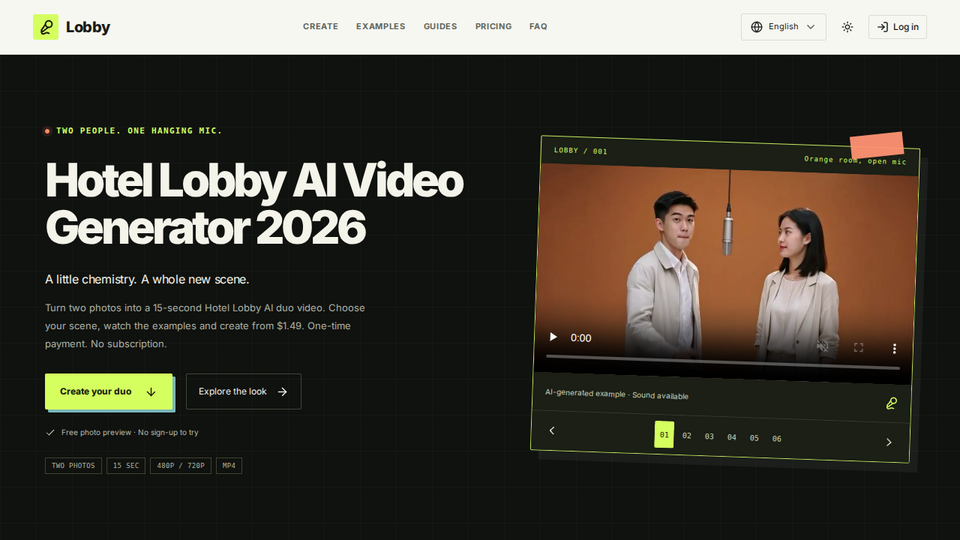Play the example video
The width and height of the screenshot is (960, 540).
click(553, 337)
